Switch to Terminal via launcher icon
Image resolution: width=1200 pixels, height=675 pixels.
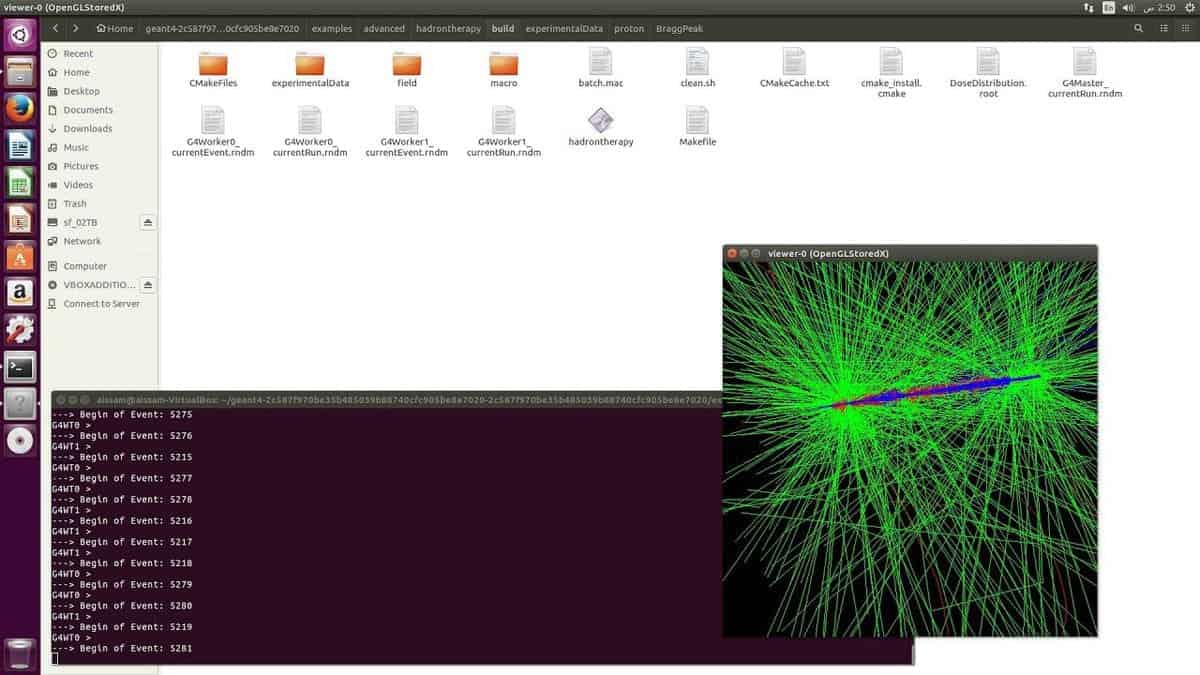pyautogui.click(x=20, y=367)
